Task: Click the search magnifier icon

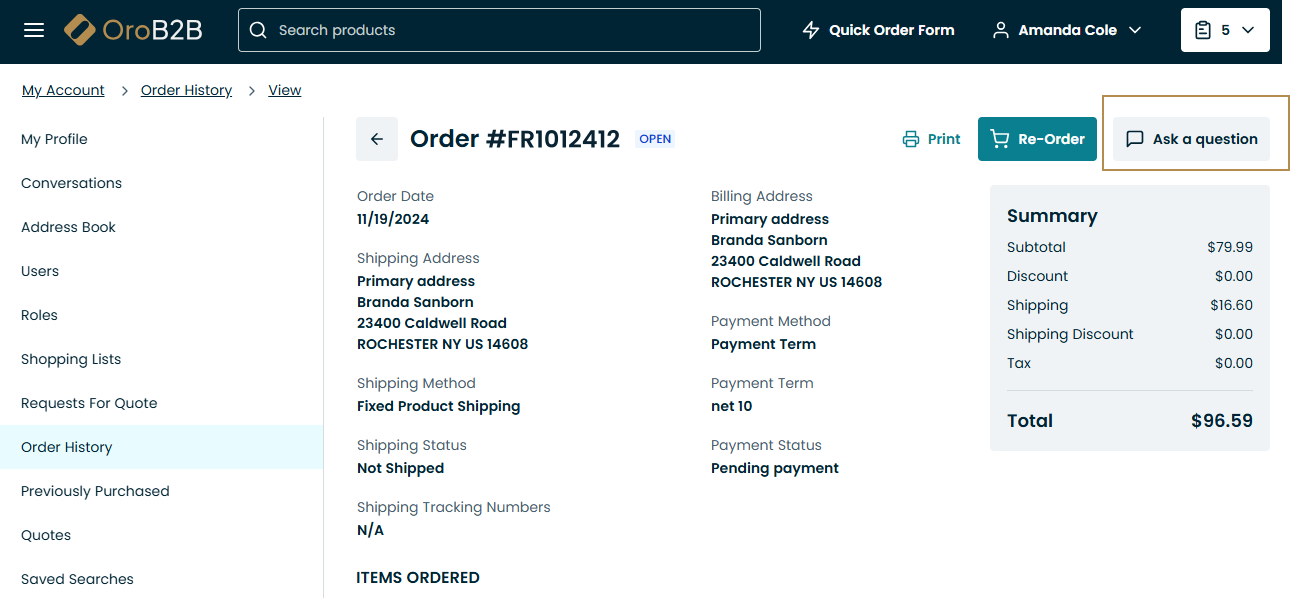Action: click(x=258, y=30)
